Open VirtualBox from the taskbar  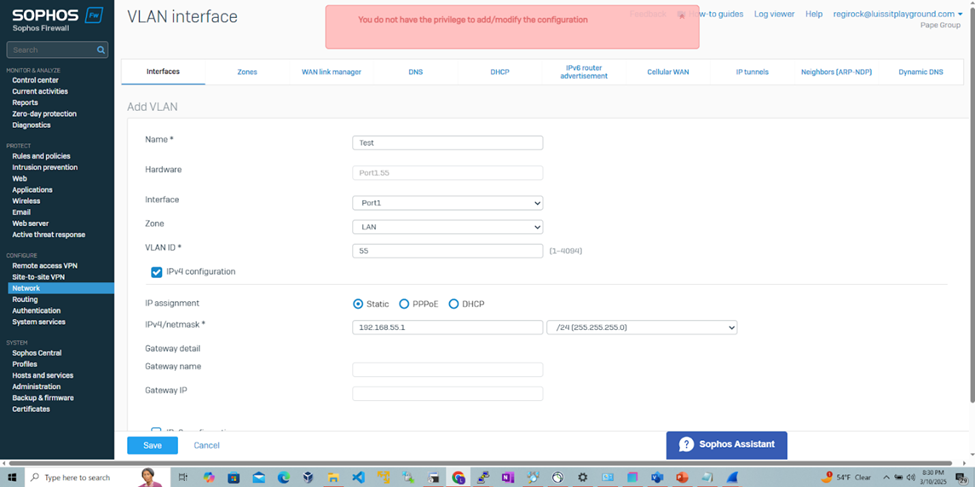pos(308,477)
